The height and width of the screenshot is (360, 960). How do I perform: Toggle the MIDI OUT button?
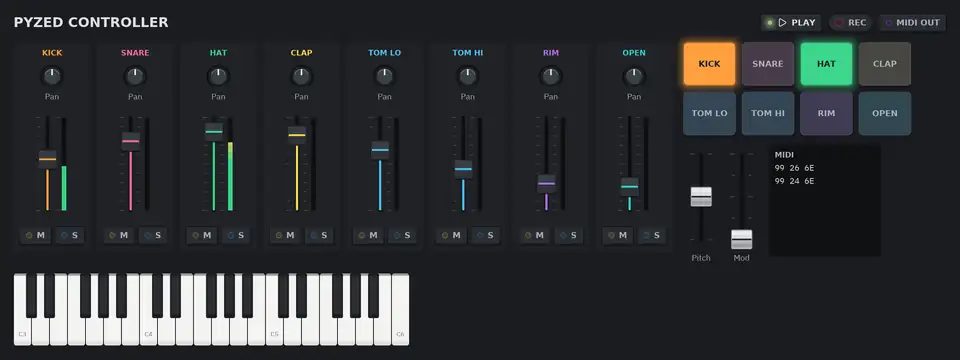tap(912, 23)
